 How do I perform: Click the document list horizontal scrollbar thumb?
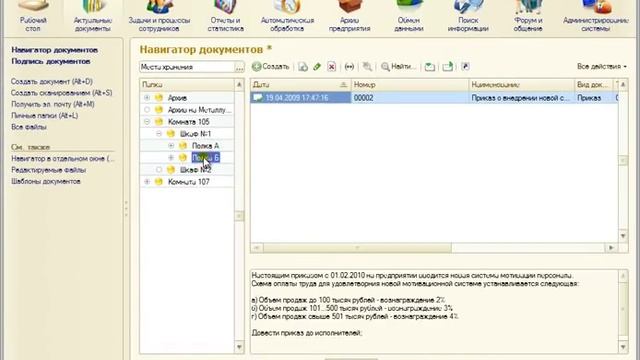click(x=357, y=248)
